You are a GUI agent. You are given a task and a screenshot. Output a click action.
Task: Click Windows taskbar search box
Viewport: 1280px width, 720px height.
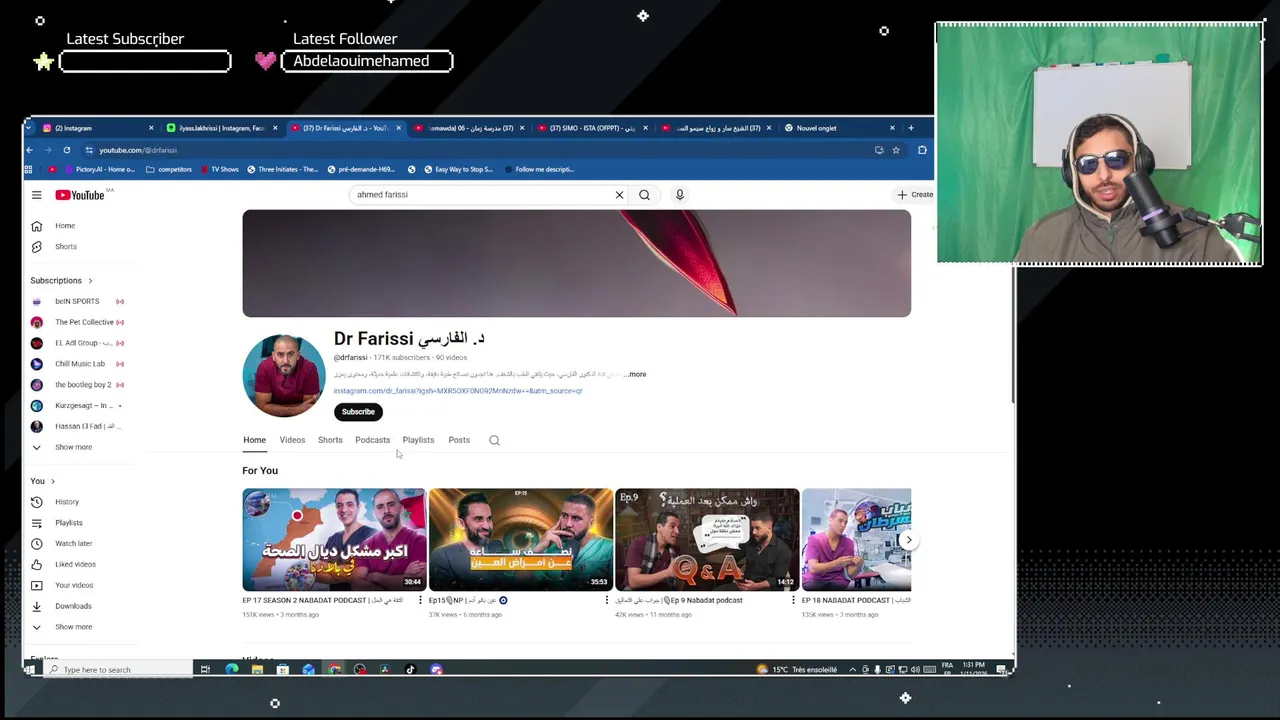click(x=120, y=670)
